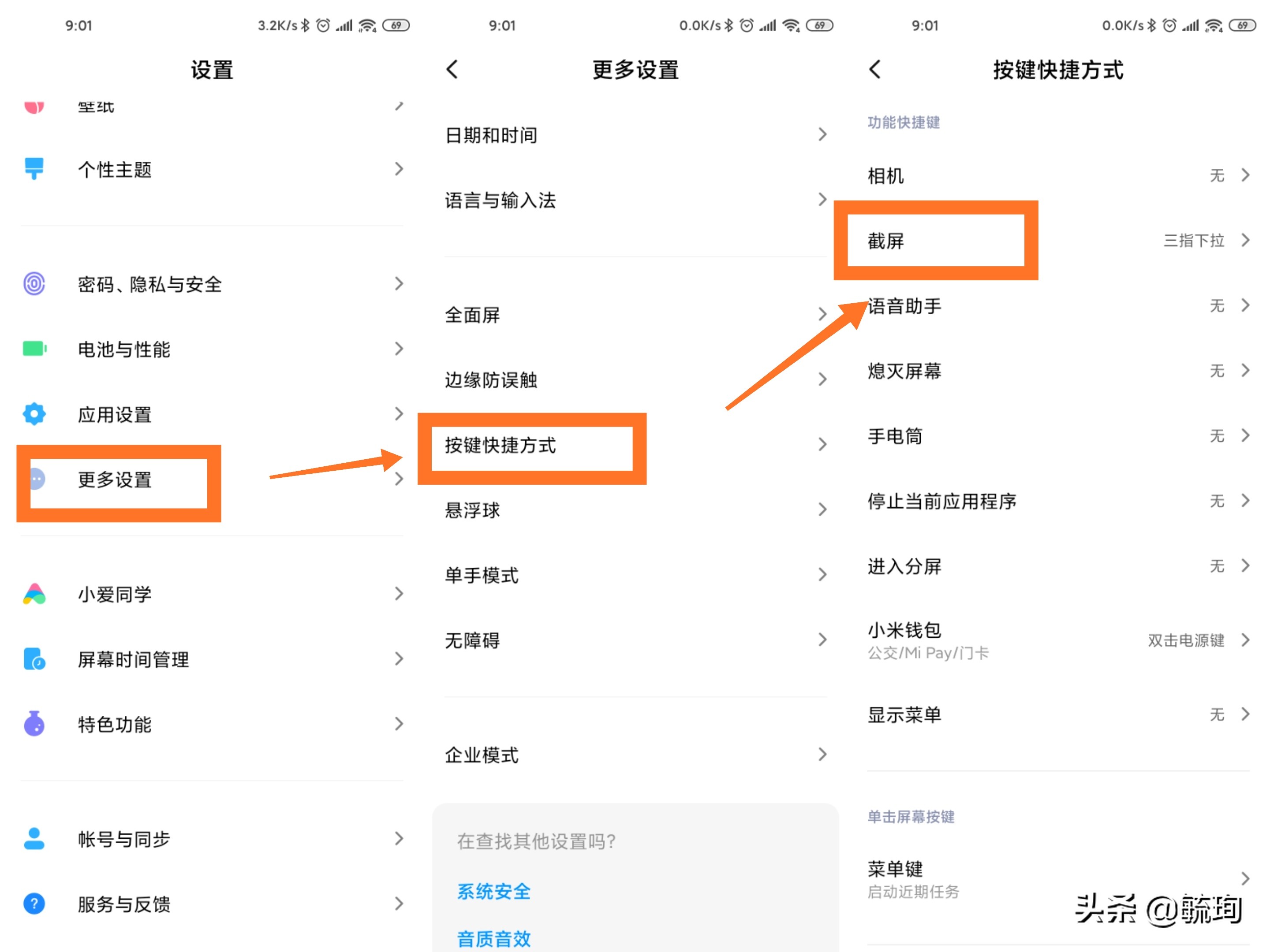Click the 屏幕时间管理 clock icon
Screen dimensions: 1270x952
34,659
